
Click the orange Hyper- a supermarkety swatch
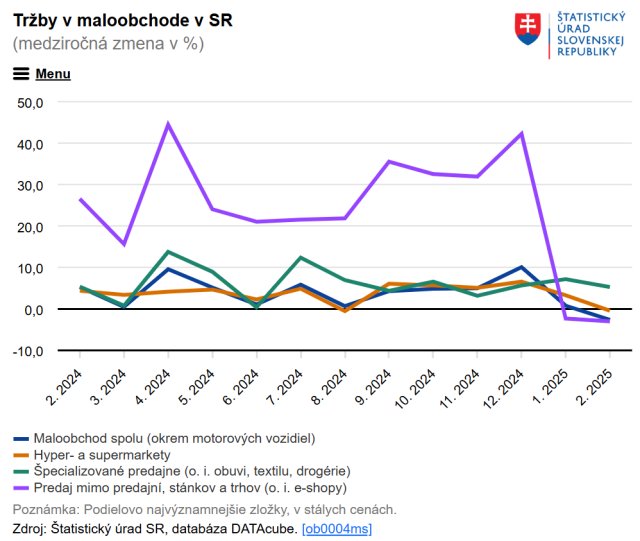pos(21,455)
